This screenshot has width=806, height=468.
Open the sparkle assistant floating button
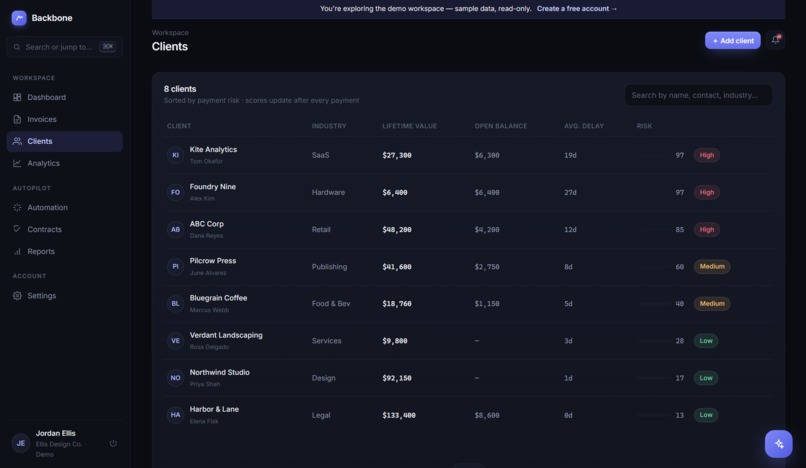[x=778, y=444]
